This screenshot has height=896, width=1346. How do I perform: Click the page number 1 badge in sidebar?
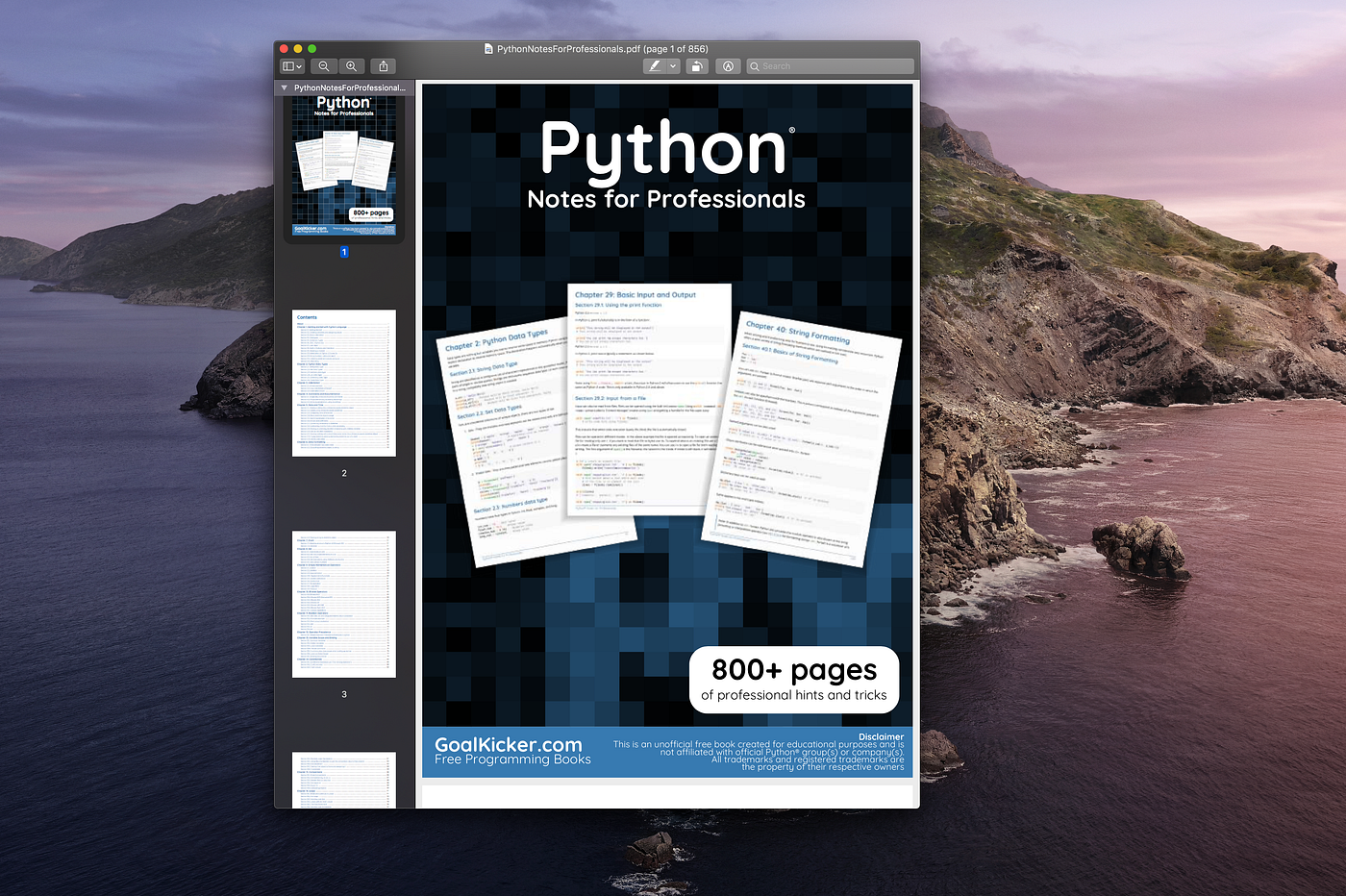point(344,252)
